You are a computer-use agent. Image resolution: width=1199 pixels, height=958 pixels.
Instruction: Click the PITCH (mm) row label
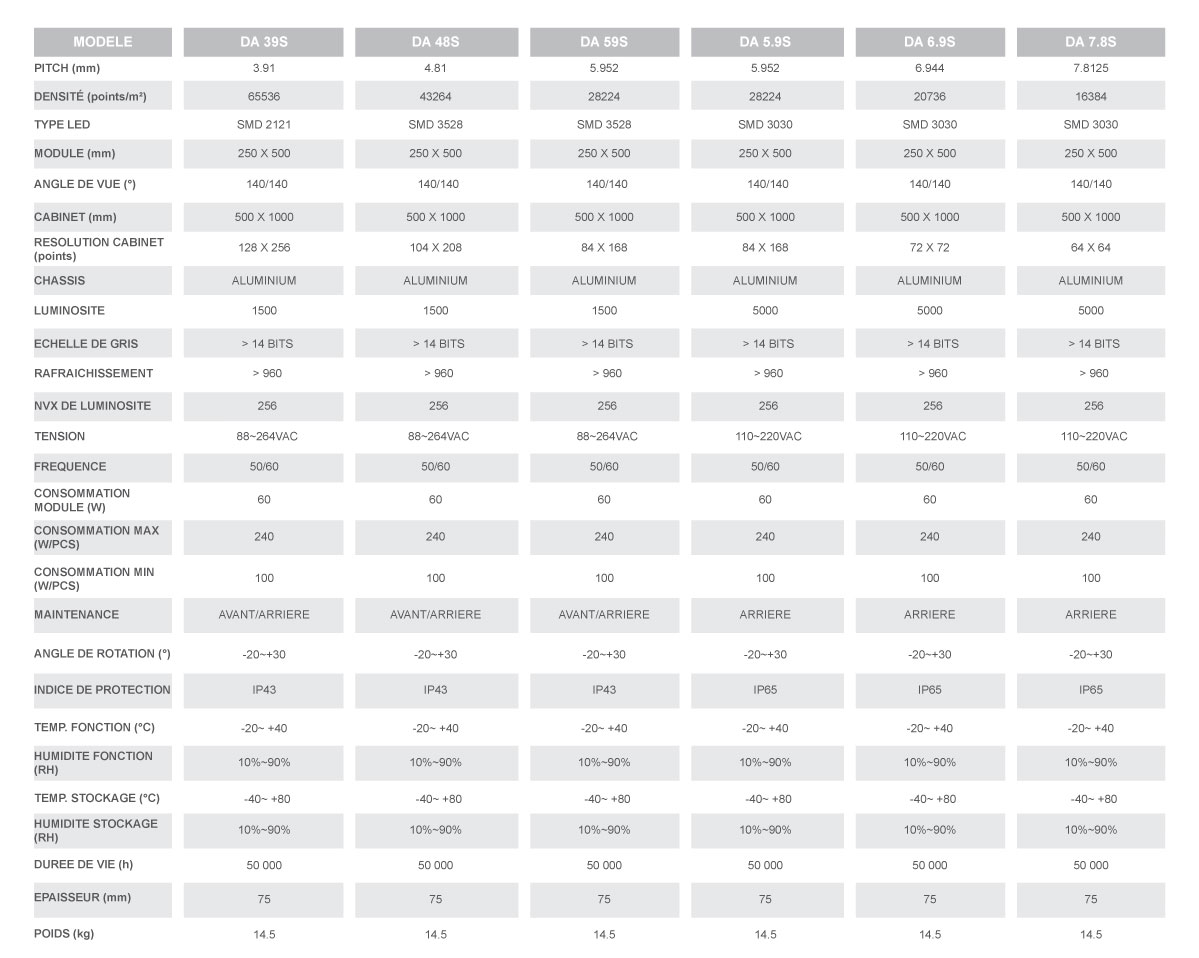(x=67, y=68)
